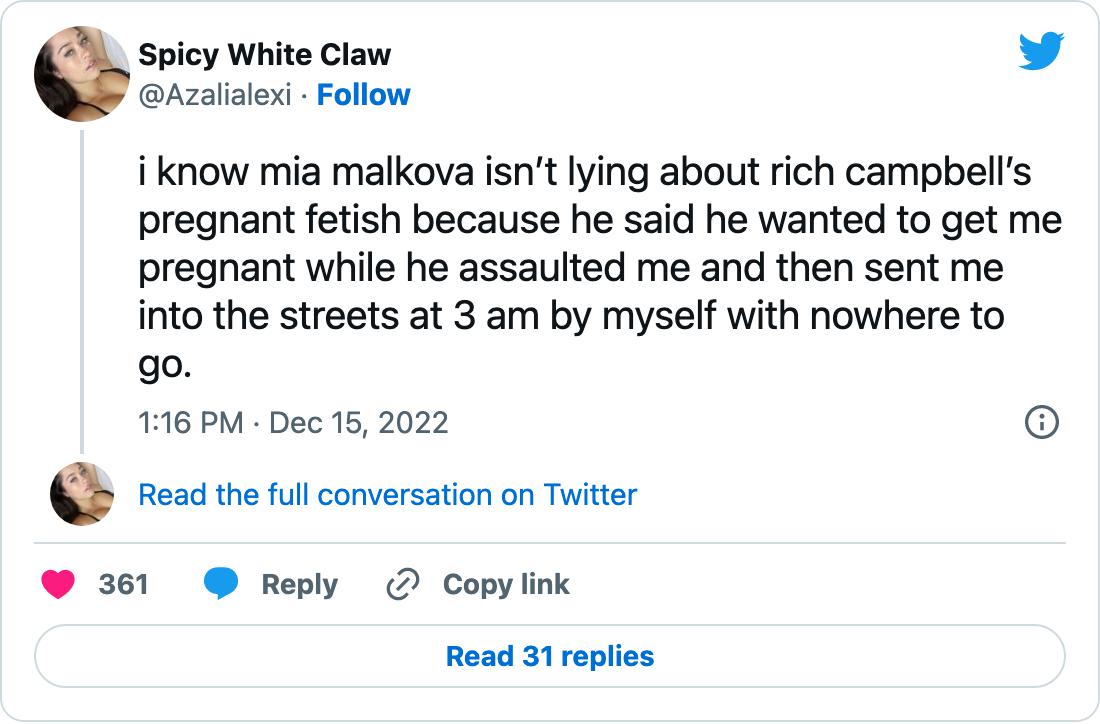Click the 361 likes count

[124, 585]
